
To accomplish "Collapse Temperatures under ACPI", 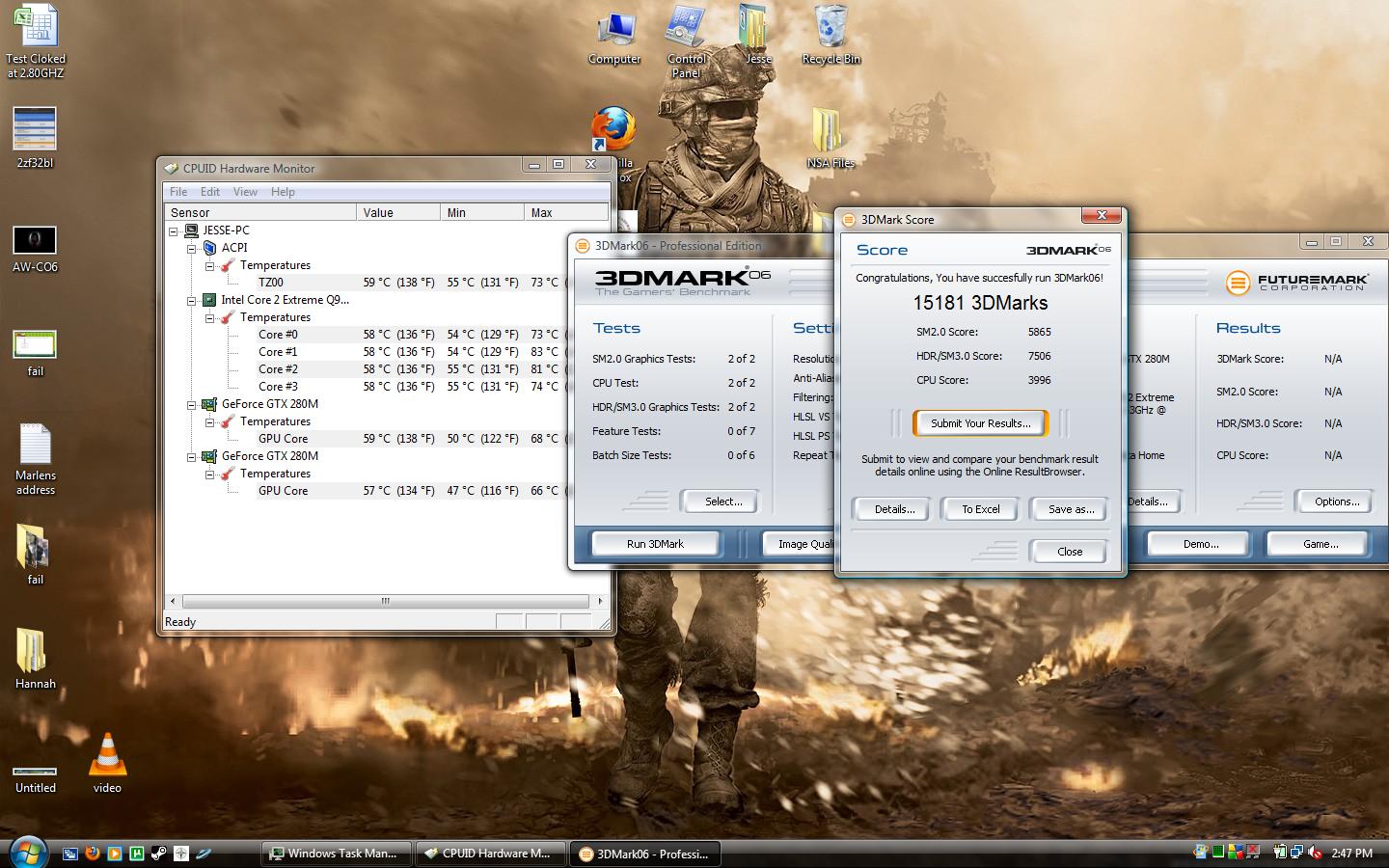I will [210, 265].
